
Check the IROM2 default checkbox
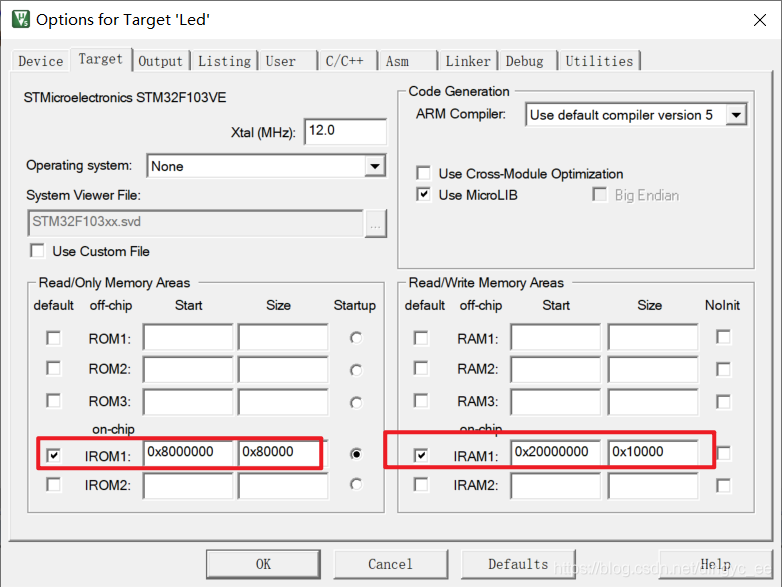(53, 484)
